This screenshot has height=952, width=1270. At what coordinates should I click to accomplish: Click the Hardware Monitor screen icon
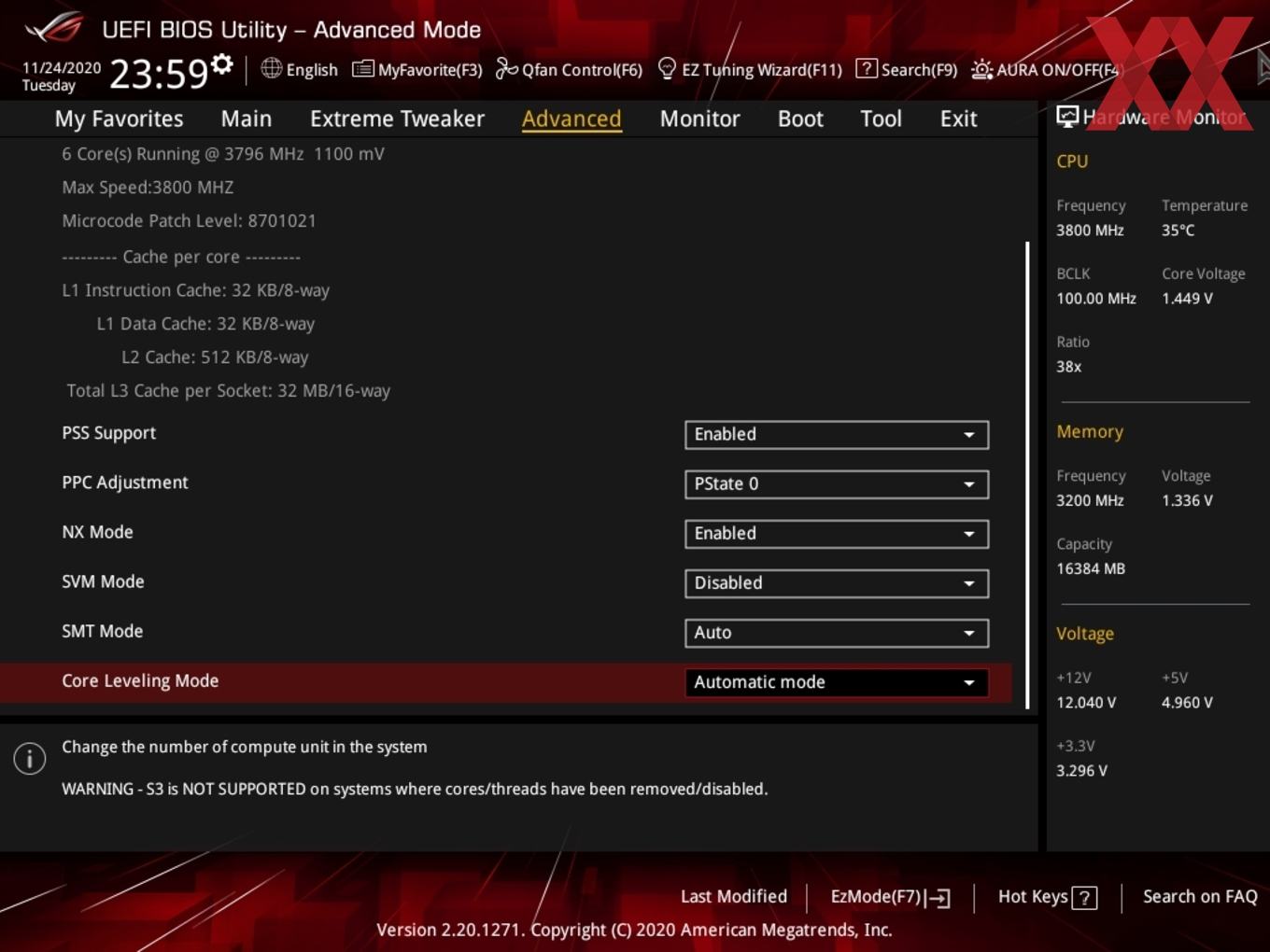tap(1067, 116)
